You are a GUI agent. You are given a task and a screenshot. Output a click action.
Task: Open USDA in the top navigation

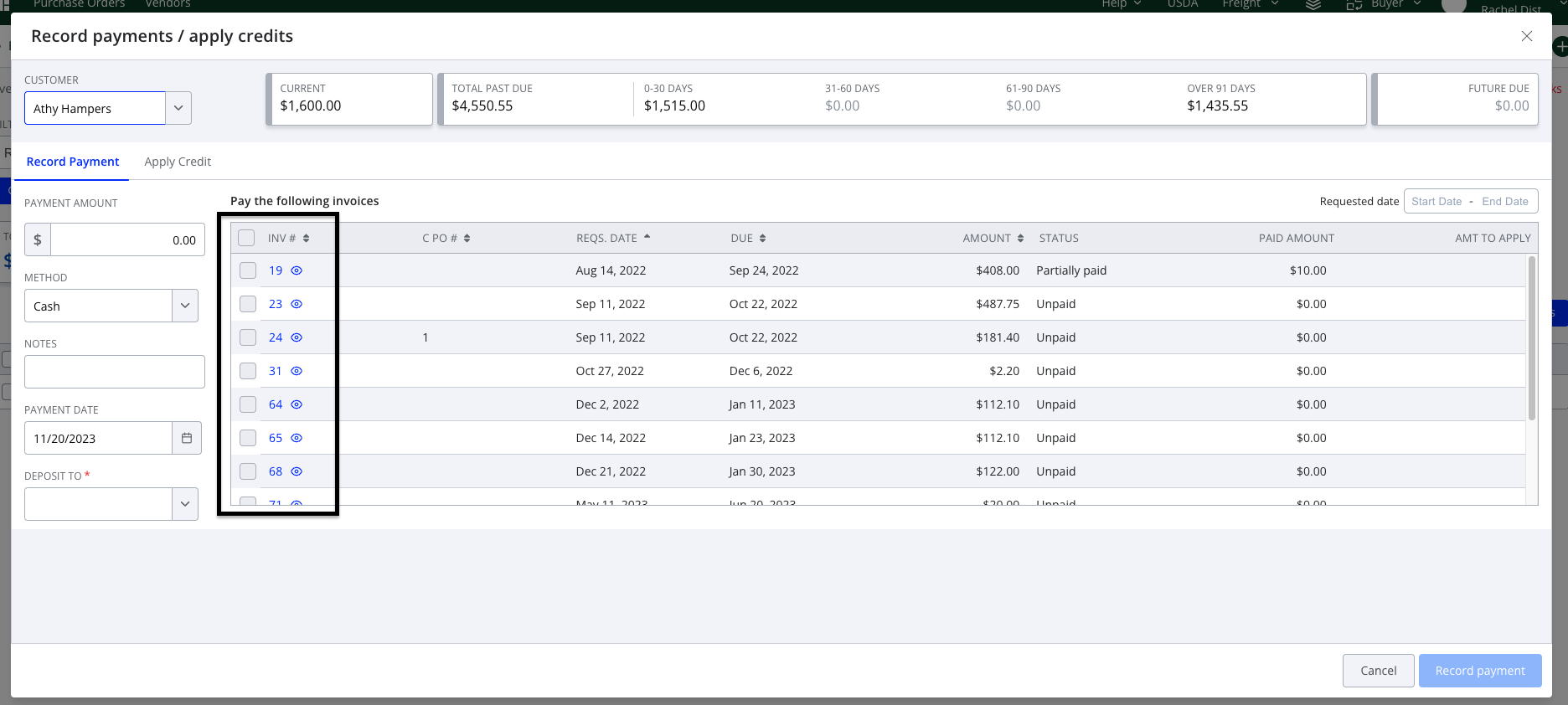[x=1183, y=4]
